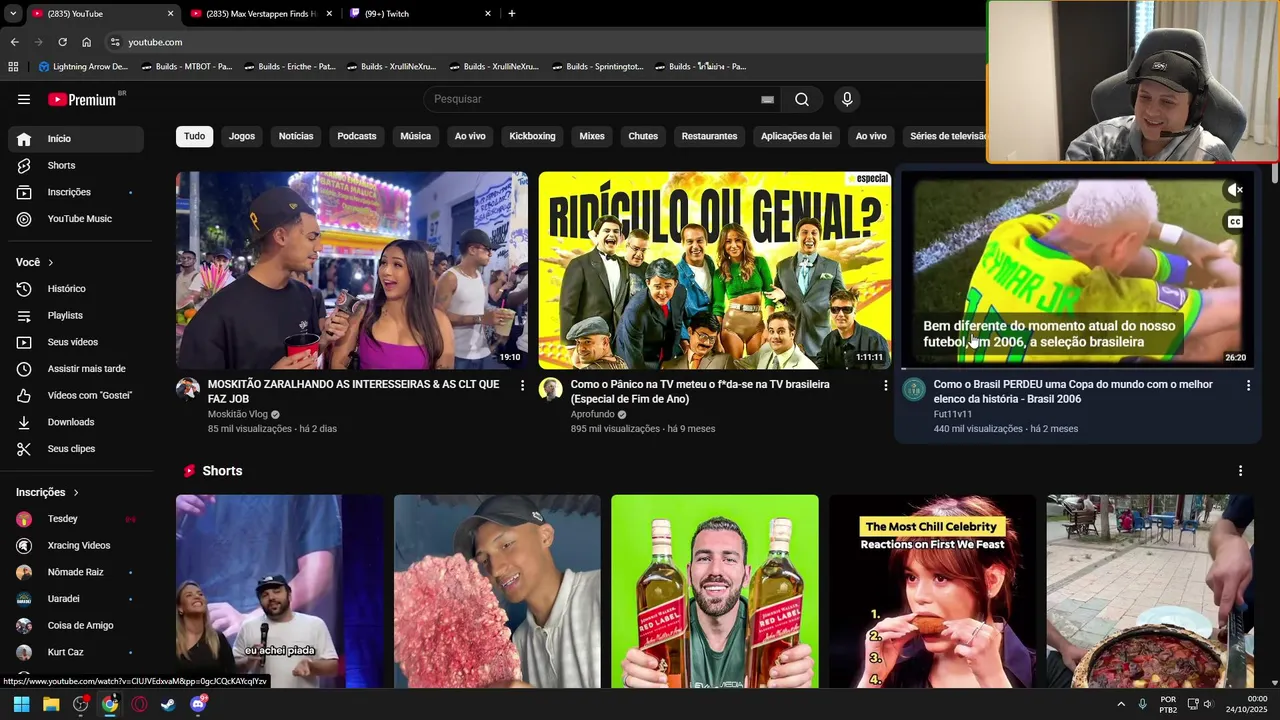Open the Most Chill Celebrity Short thumbnail

932,591
